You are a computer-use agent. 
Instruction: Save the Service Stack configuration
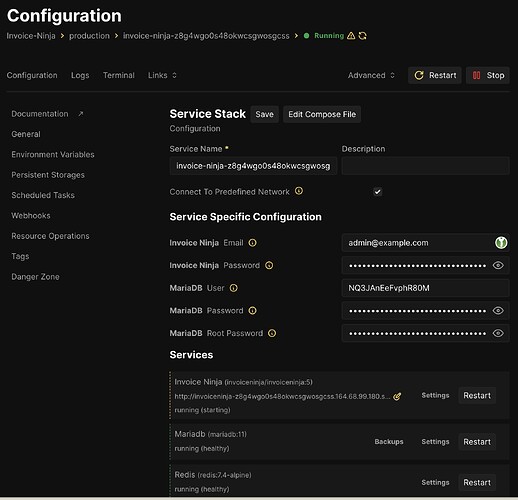(265, 114)
